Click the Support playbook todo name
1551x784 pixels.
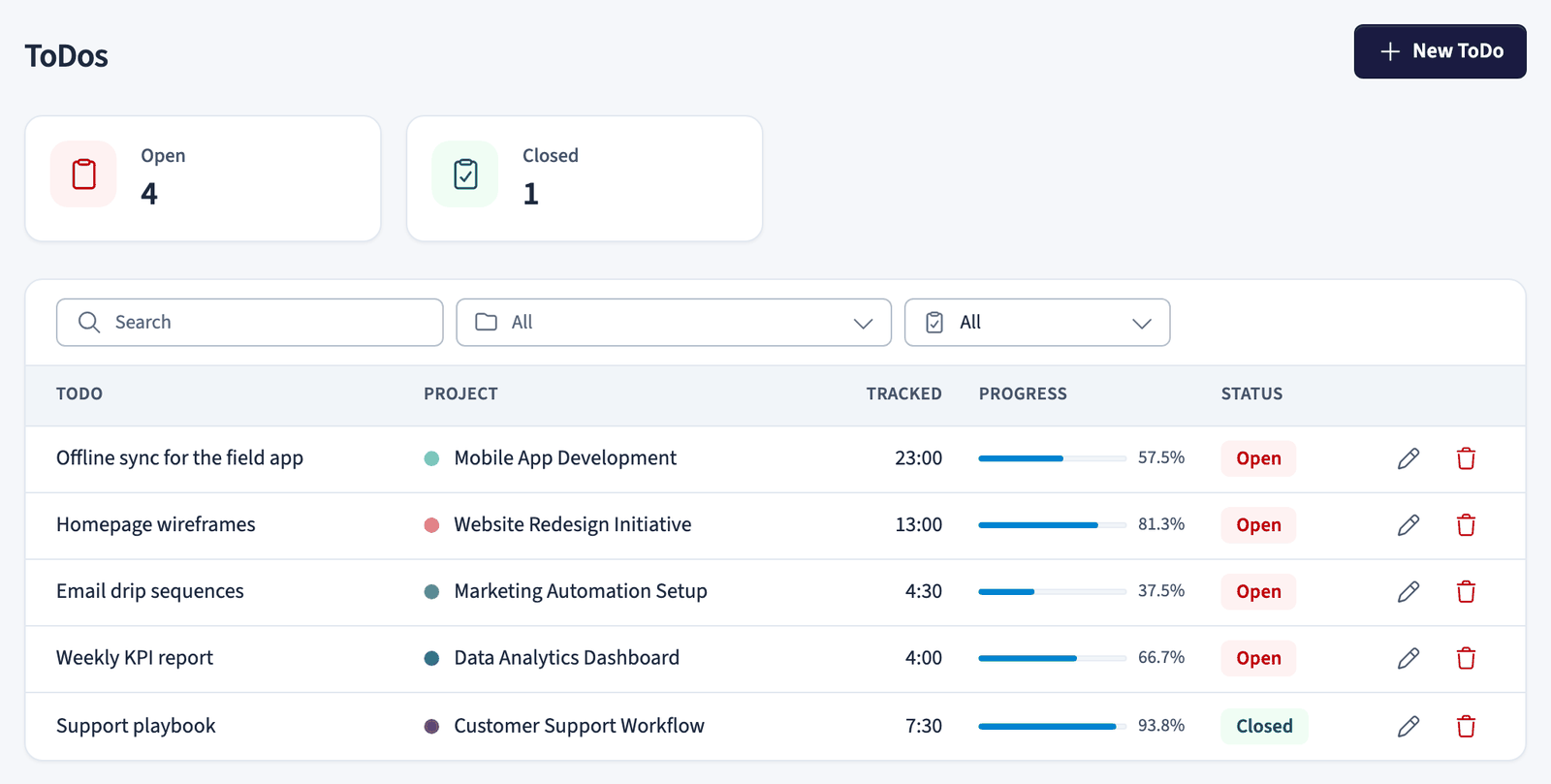coord(136,726)
